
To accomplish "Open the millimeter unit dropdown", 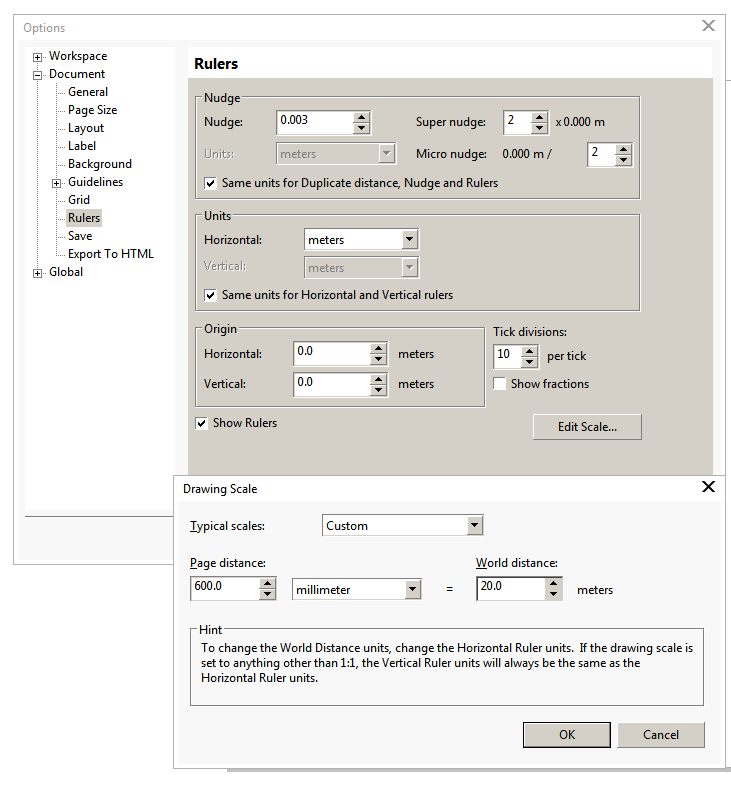I will [x=412, y=589].
